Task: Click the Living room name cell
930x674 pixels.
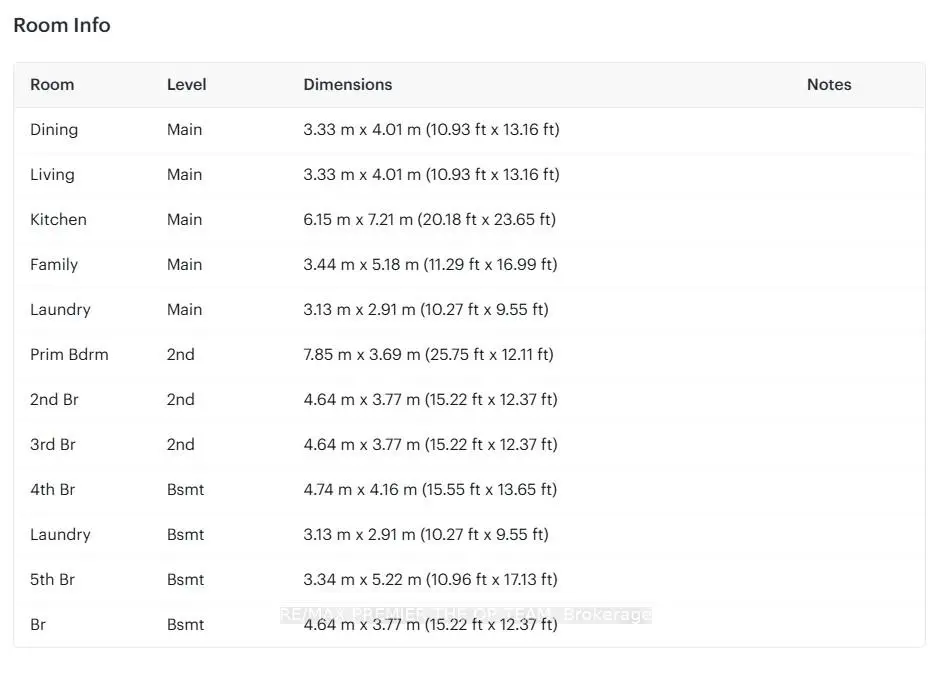Action: [x=52, y=175]
